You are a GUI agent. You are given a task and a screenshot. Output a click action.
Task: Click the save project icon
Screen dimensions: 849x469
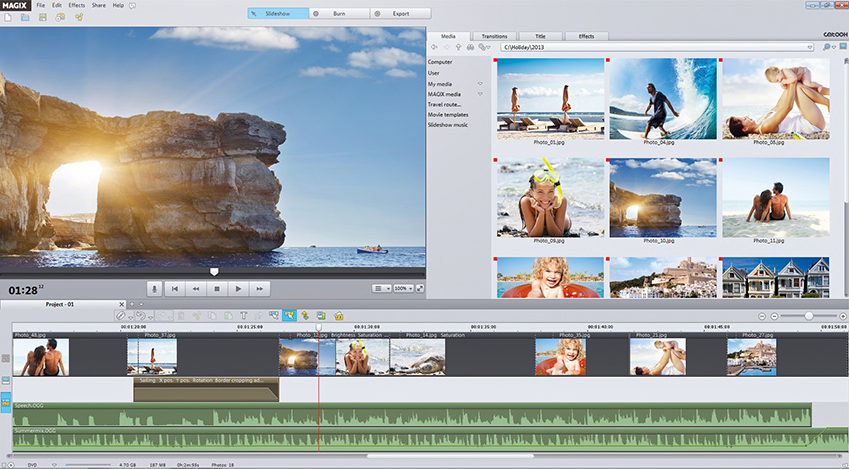[43, 17]
